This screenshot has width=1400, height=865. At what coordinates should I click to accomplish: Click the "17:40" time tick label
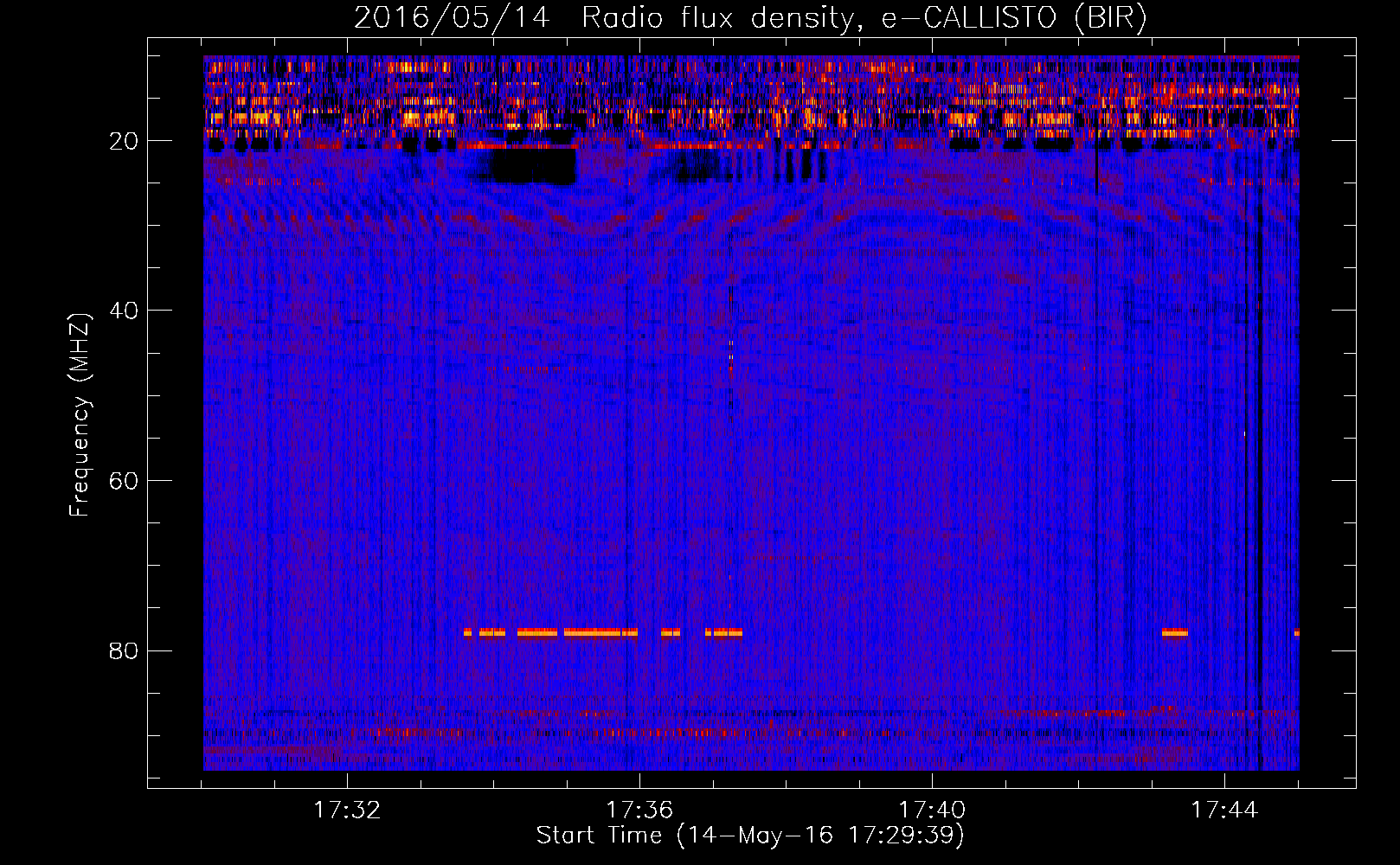pos(932,811)
